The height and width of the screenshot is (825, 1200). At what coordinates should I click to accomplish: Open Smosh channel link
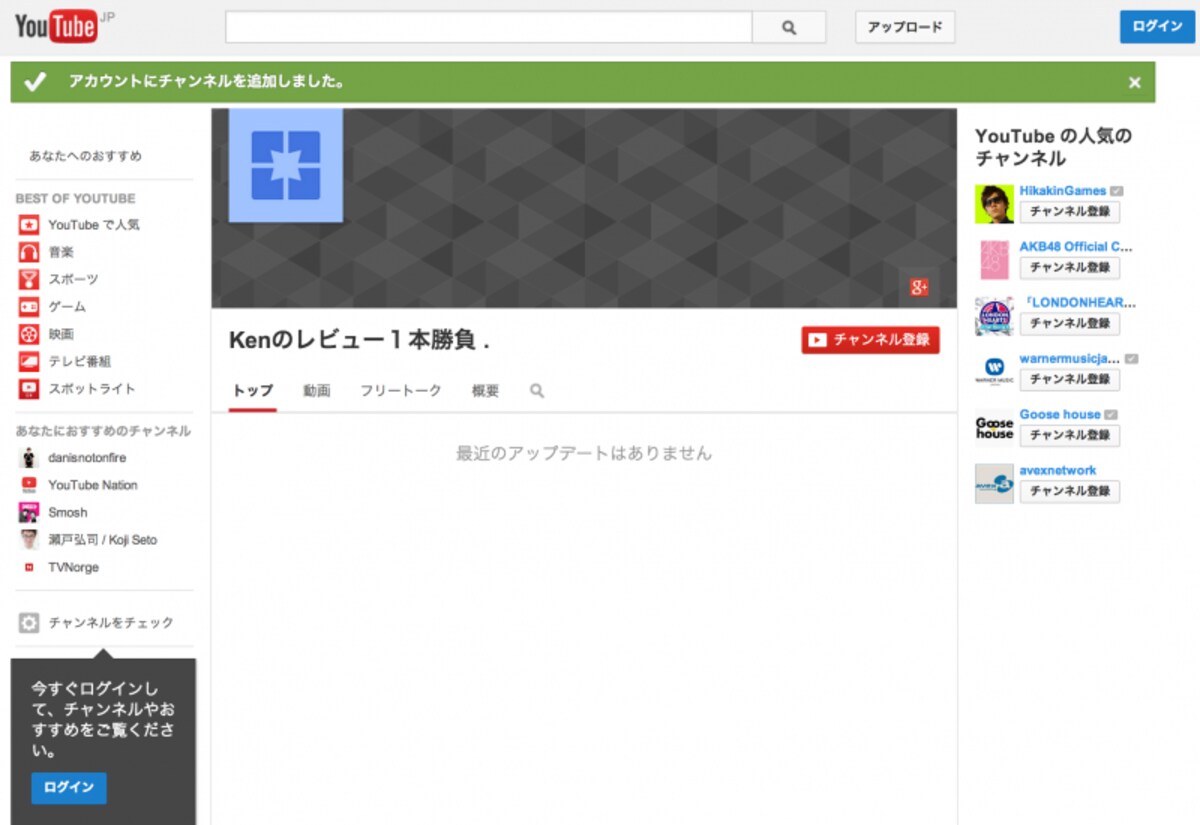(68, 512)
